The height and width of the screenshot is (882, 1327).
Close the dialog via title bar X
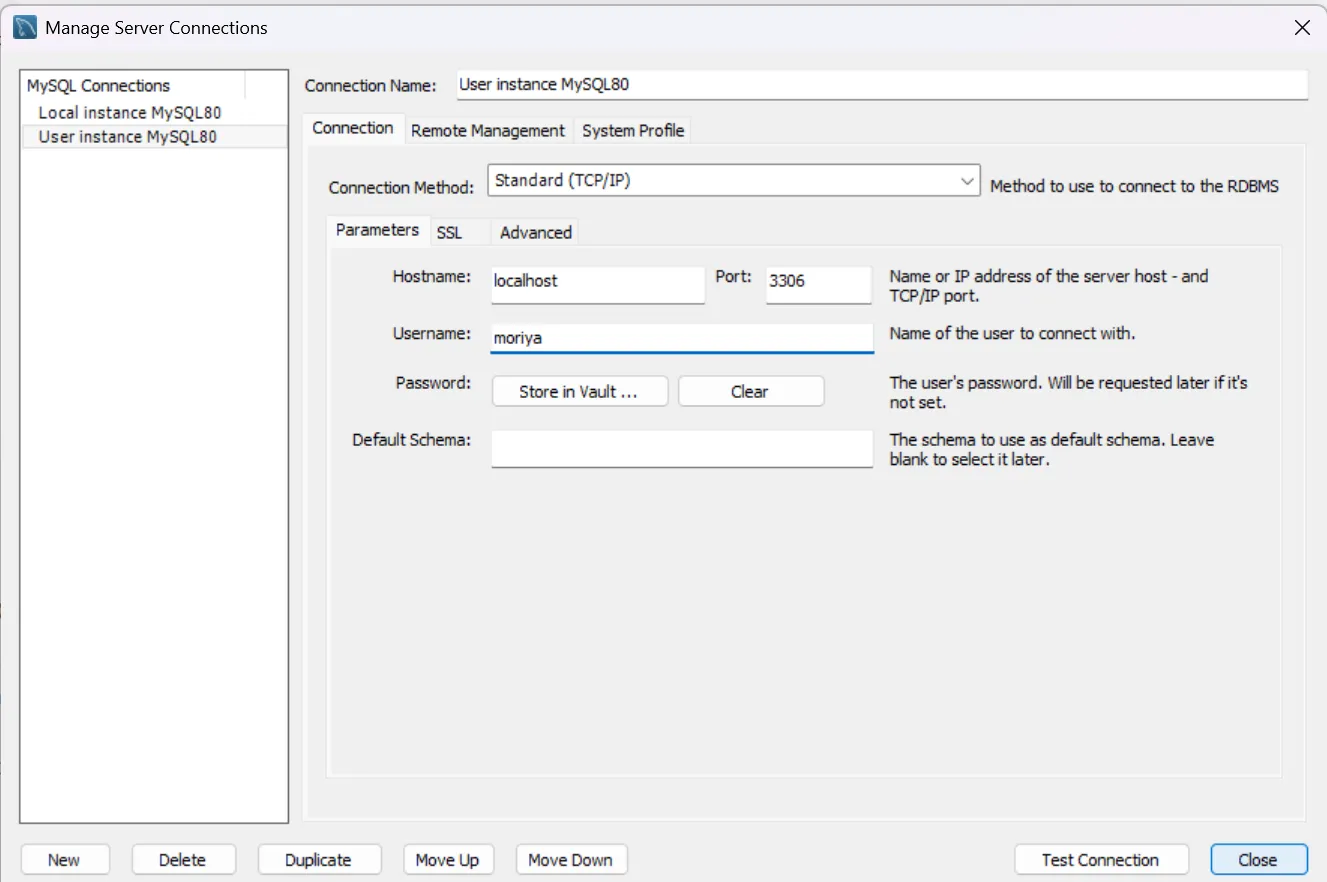coord(1302,28)
